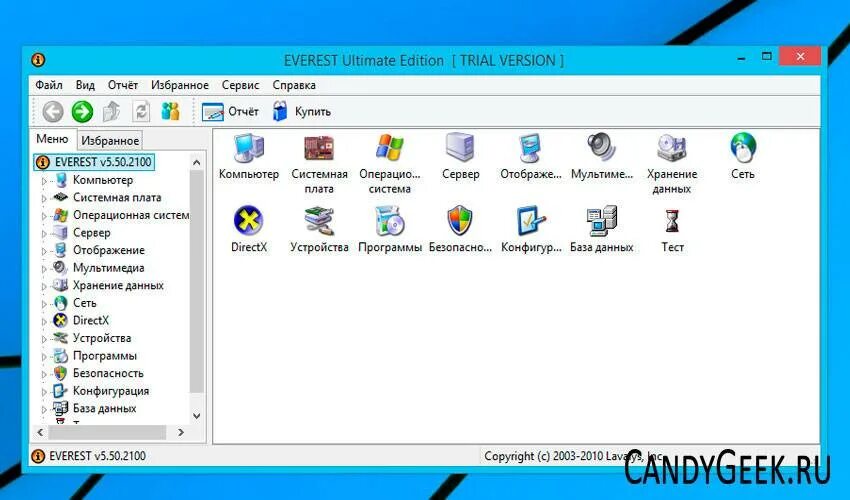Switch to the Избранное tab in sidebar
The height and width of the screenshot is (500, 850).
point(110,140)
